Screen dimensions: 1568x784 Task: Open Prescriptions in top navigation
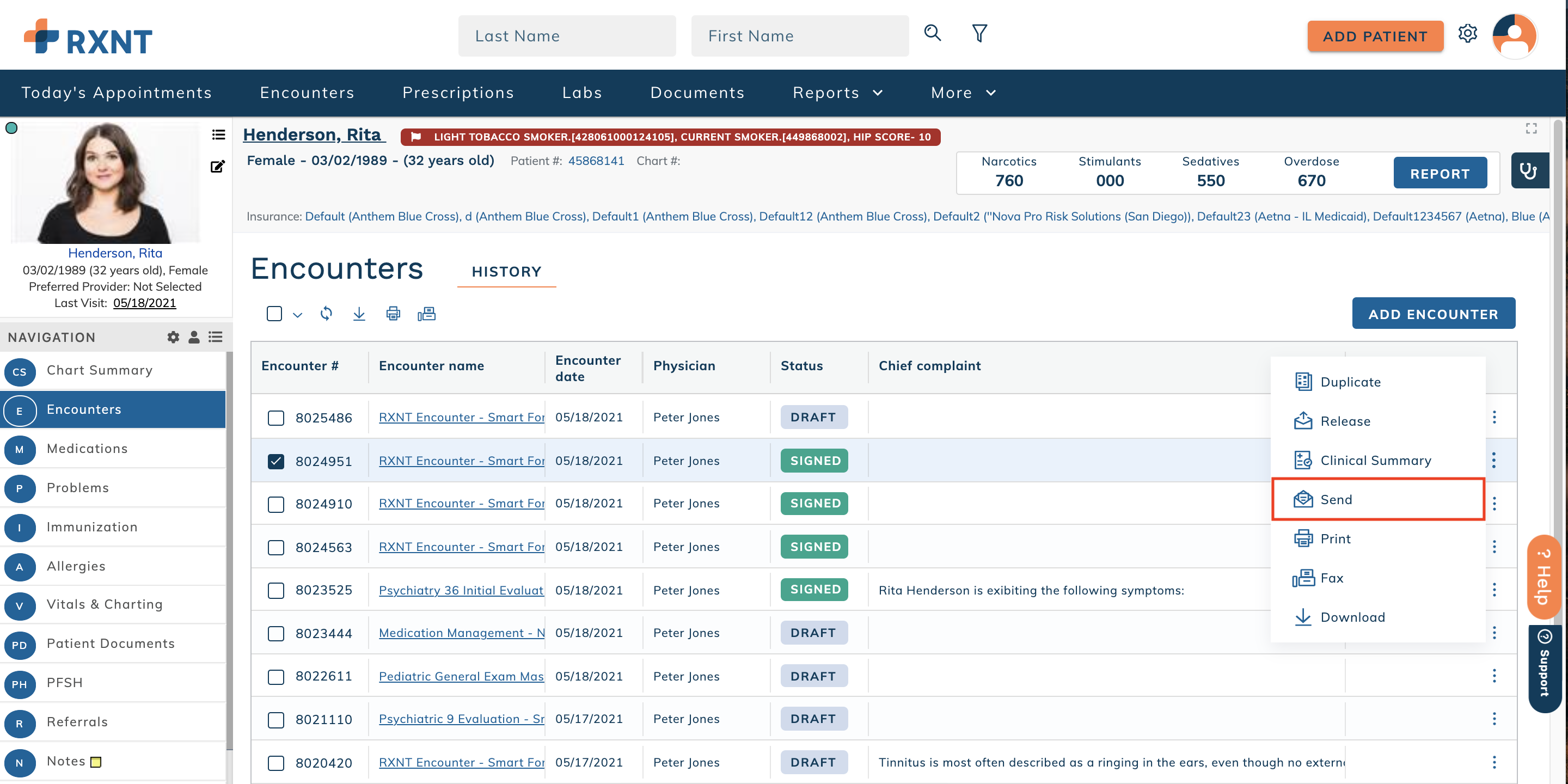[458, 93]
